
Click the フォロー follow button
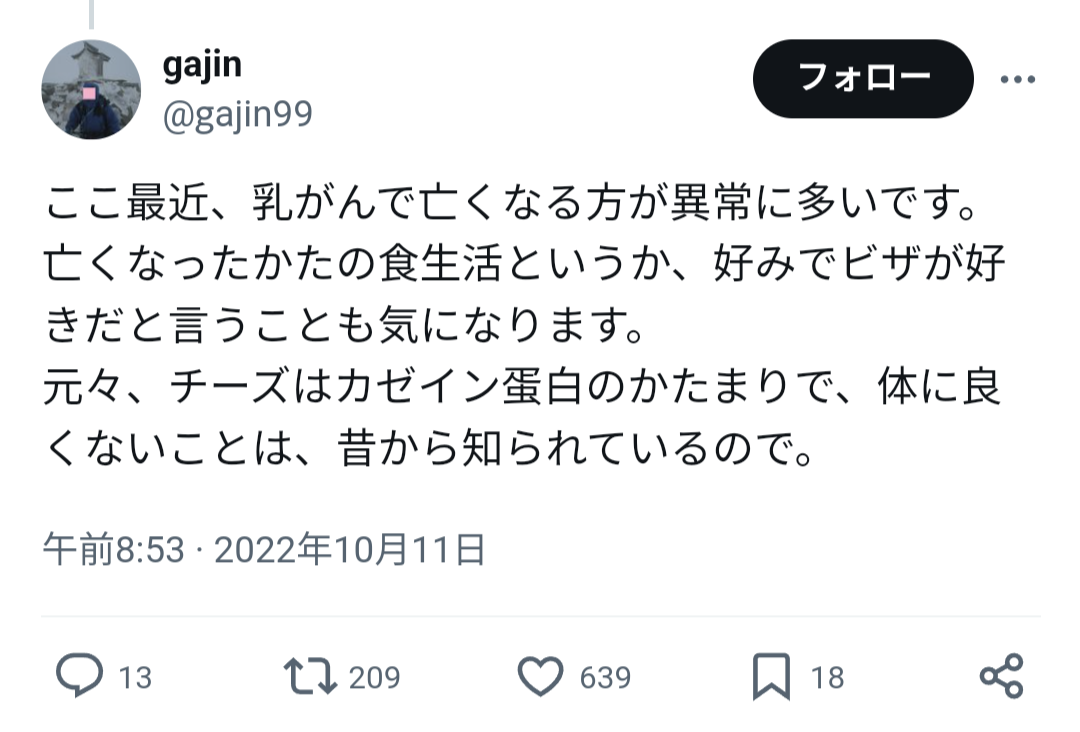tap(863, 79)
